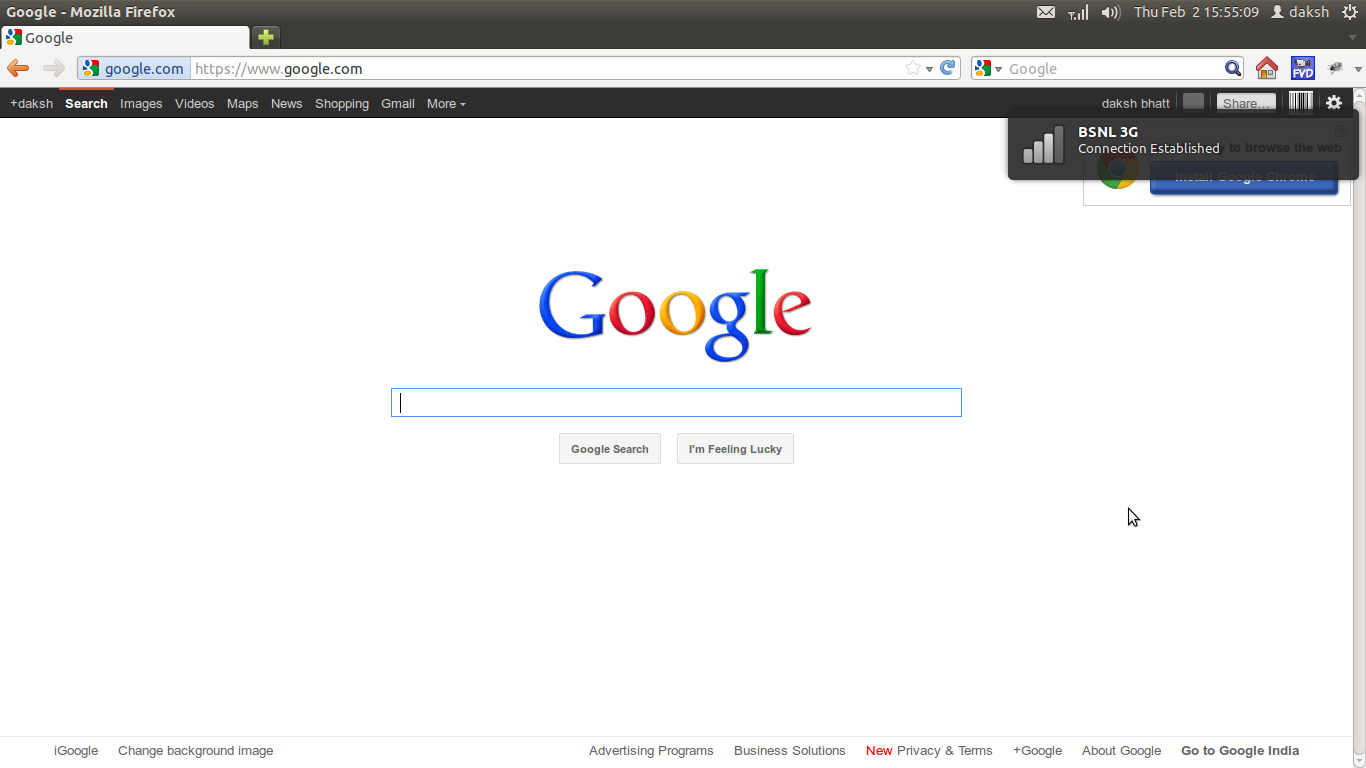Open Privacy & Terms link
Image resolution: width=1366 pixels, height=768 pixels.
pos(945,750)
